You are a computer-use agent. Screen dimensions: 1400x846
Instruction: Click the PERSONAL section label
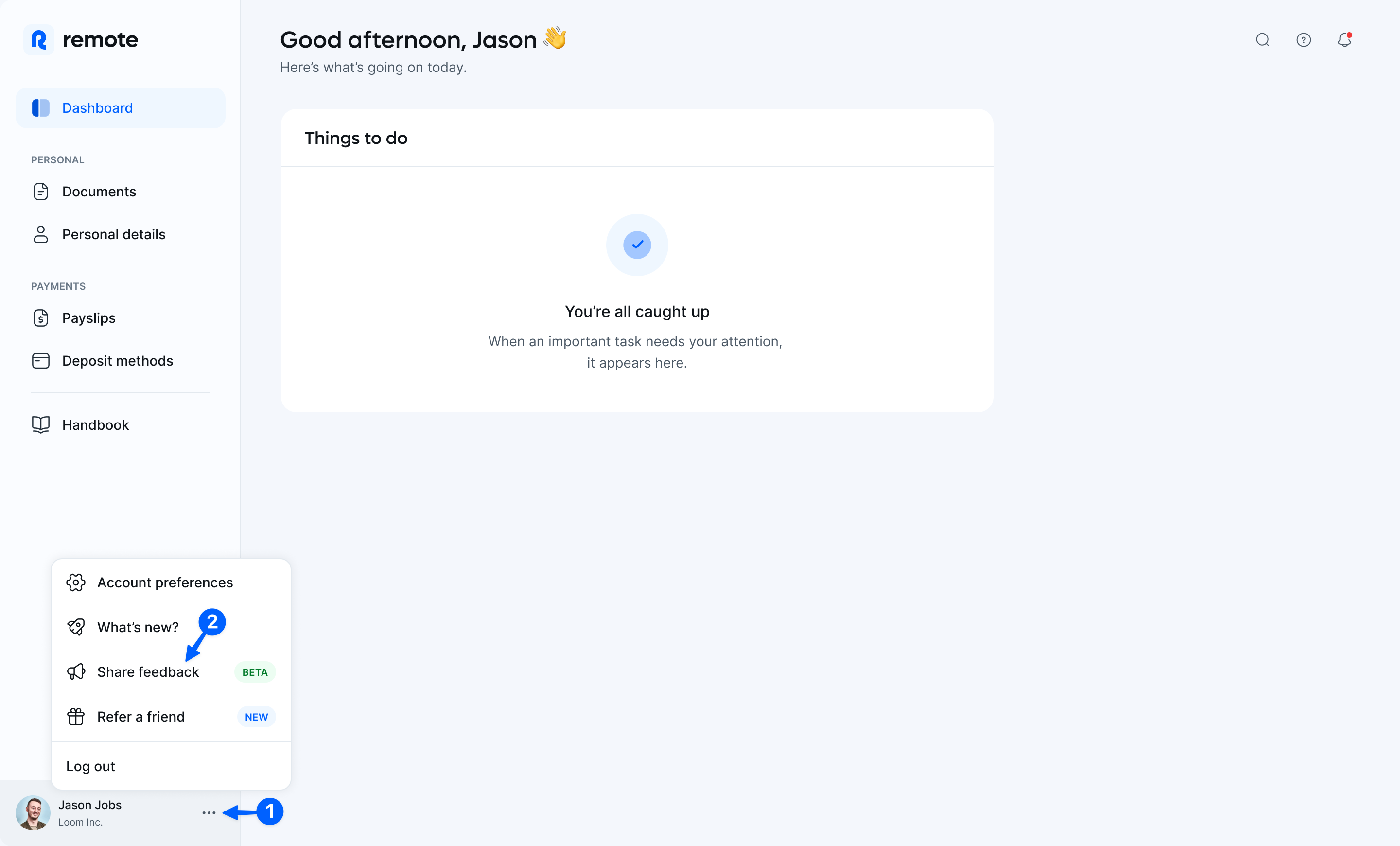tap(57, 160)
